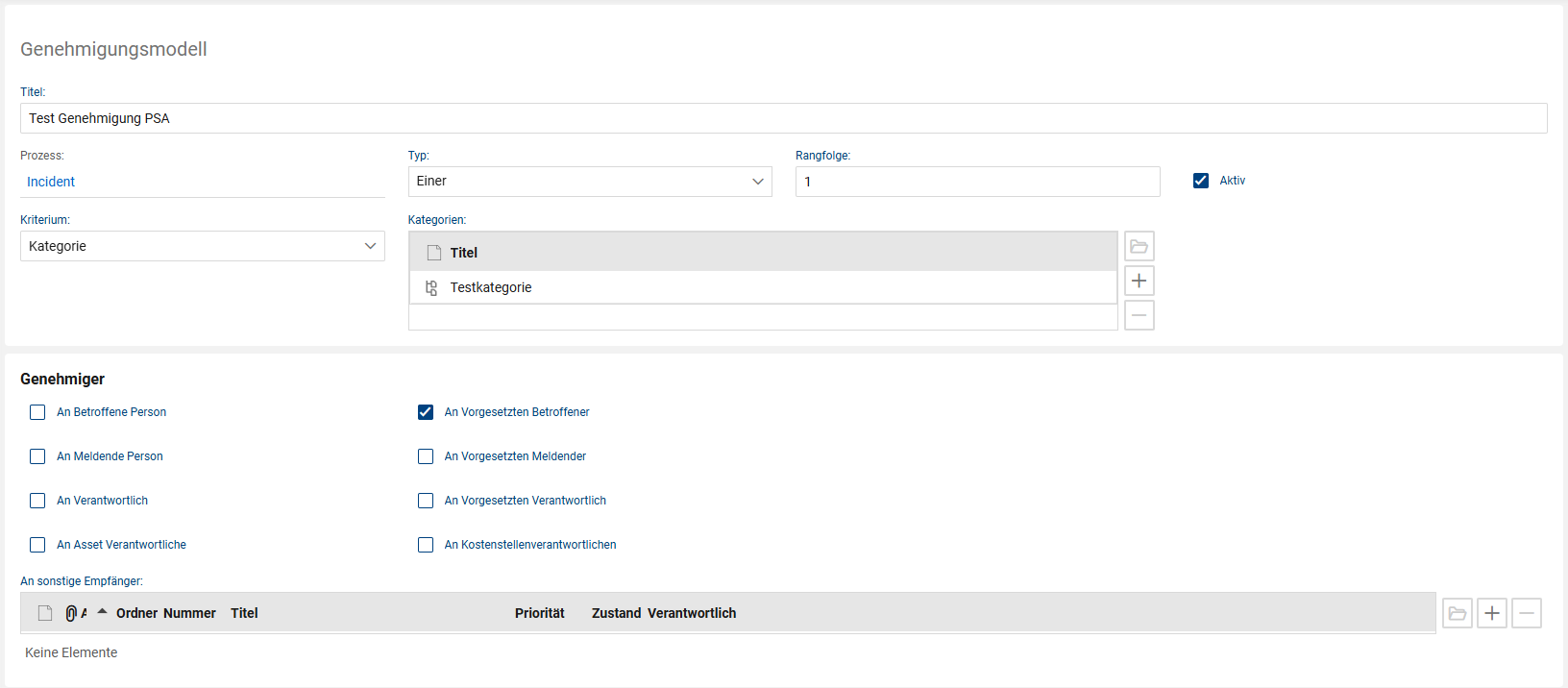
Task: Click the Testkategorie row hierarchy icon
Action: pos(431,287)
